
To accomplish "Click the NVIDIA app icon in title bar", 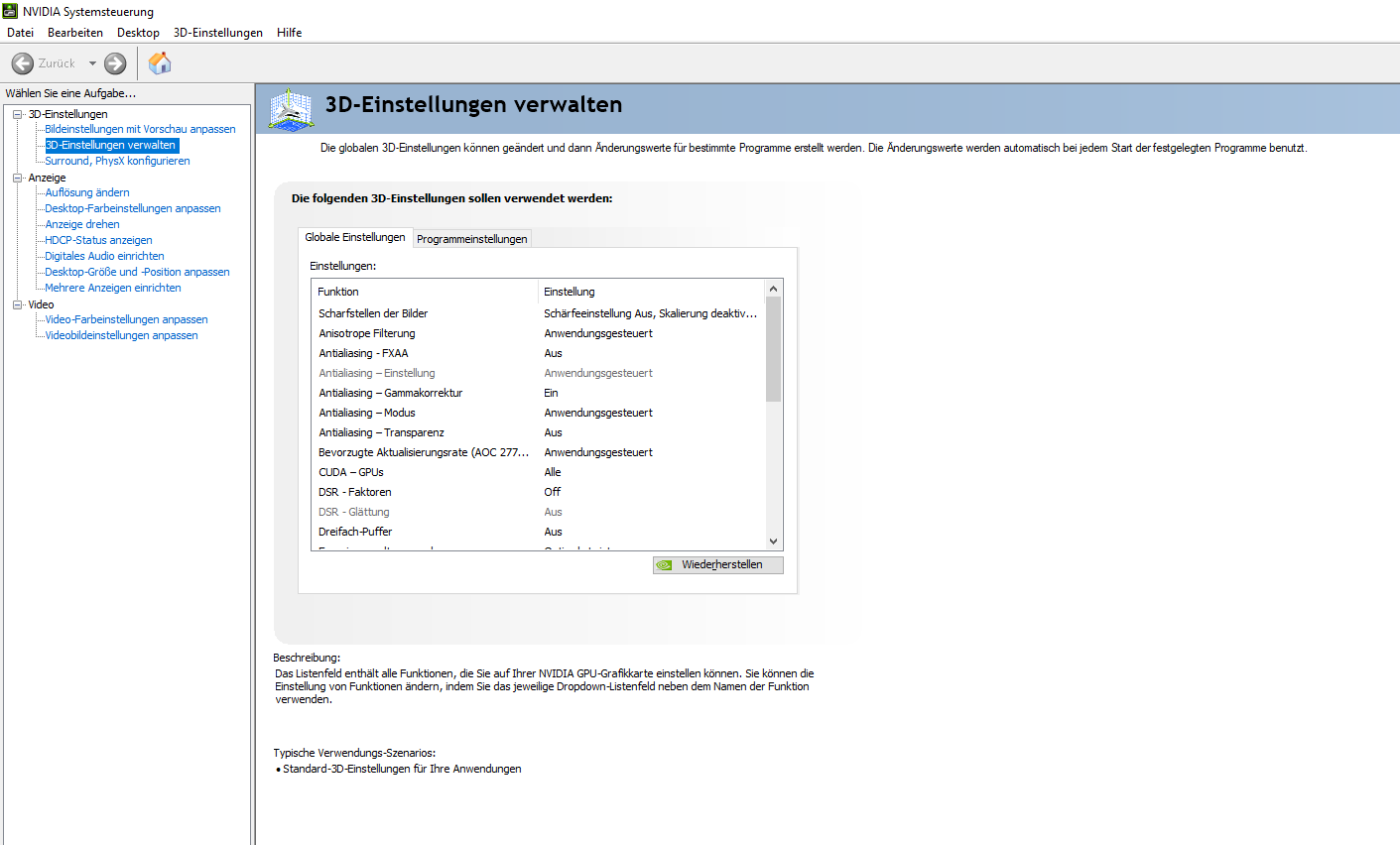I will (x=10, y=11).
